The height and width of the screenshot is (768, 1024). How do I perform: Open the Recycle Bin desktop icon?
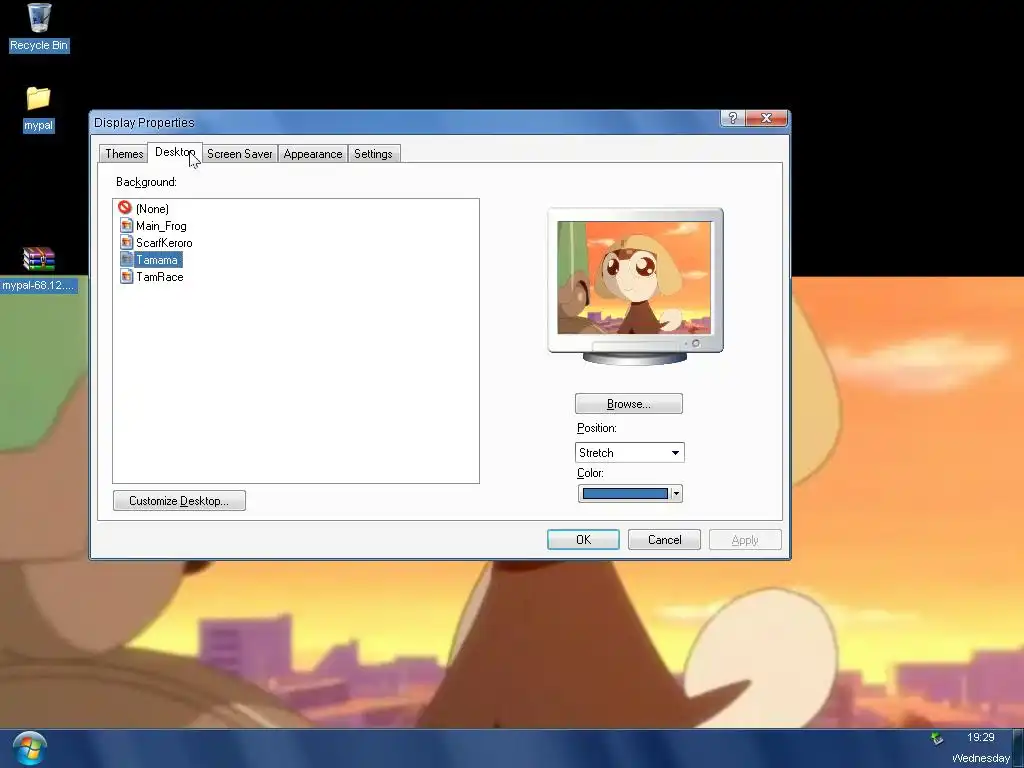(39, 27)
